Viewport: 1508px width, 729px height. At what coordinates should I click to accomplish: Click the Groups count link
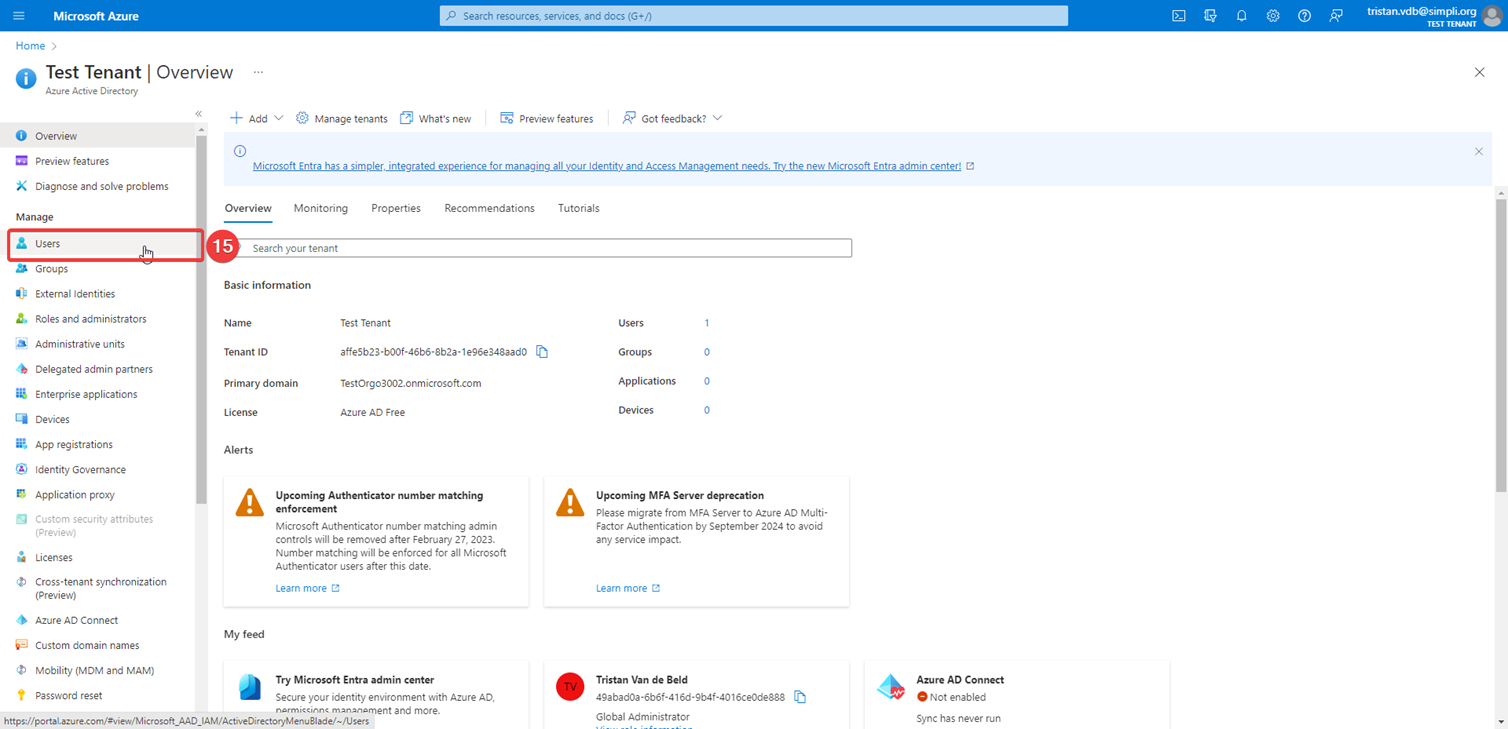click(707, 352)
